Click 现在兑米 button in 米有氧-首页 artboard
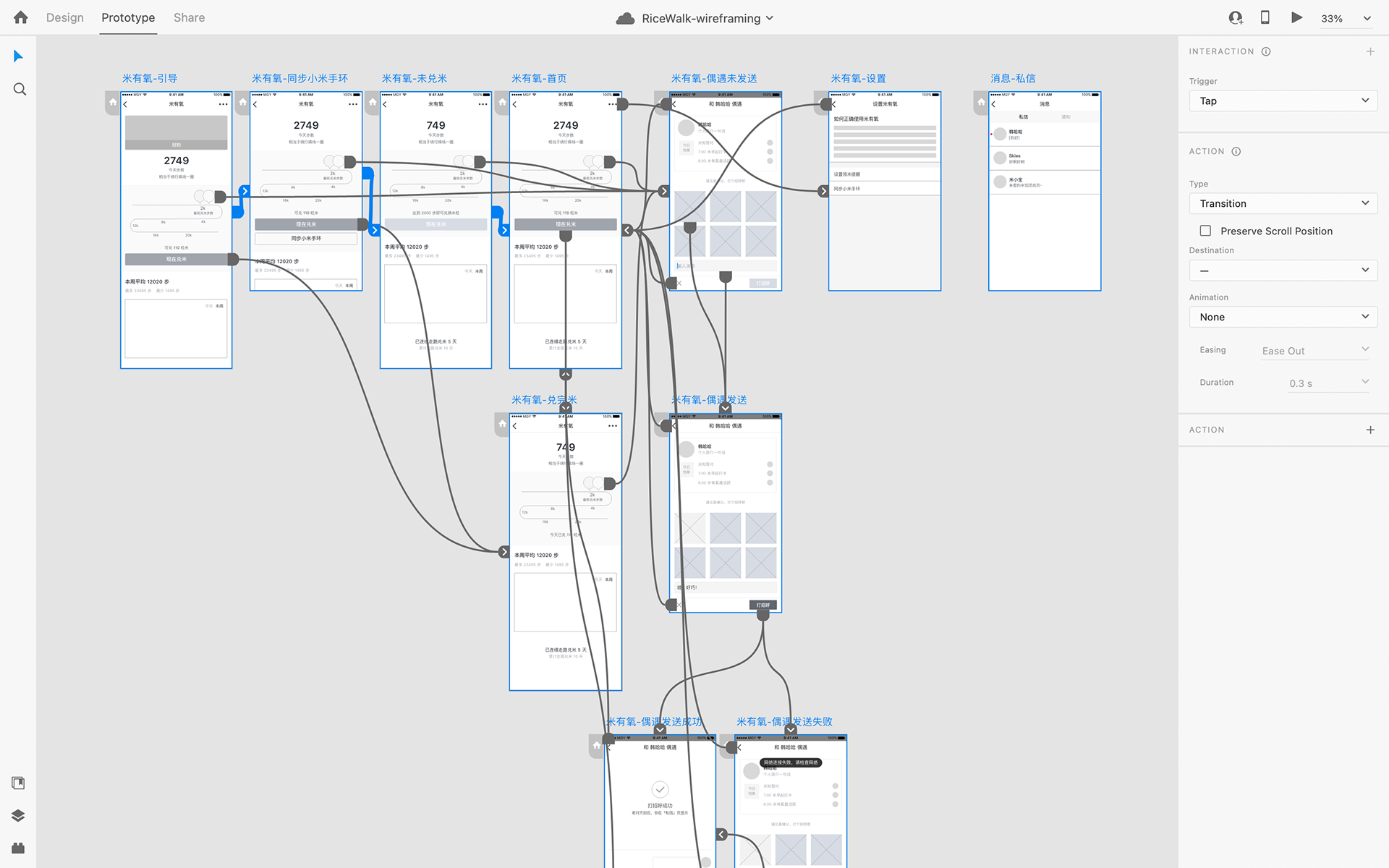1389x868 pixels. click(x=566, y=224)
